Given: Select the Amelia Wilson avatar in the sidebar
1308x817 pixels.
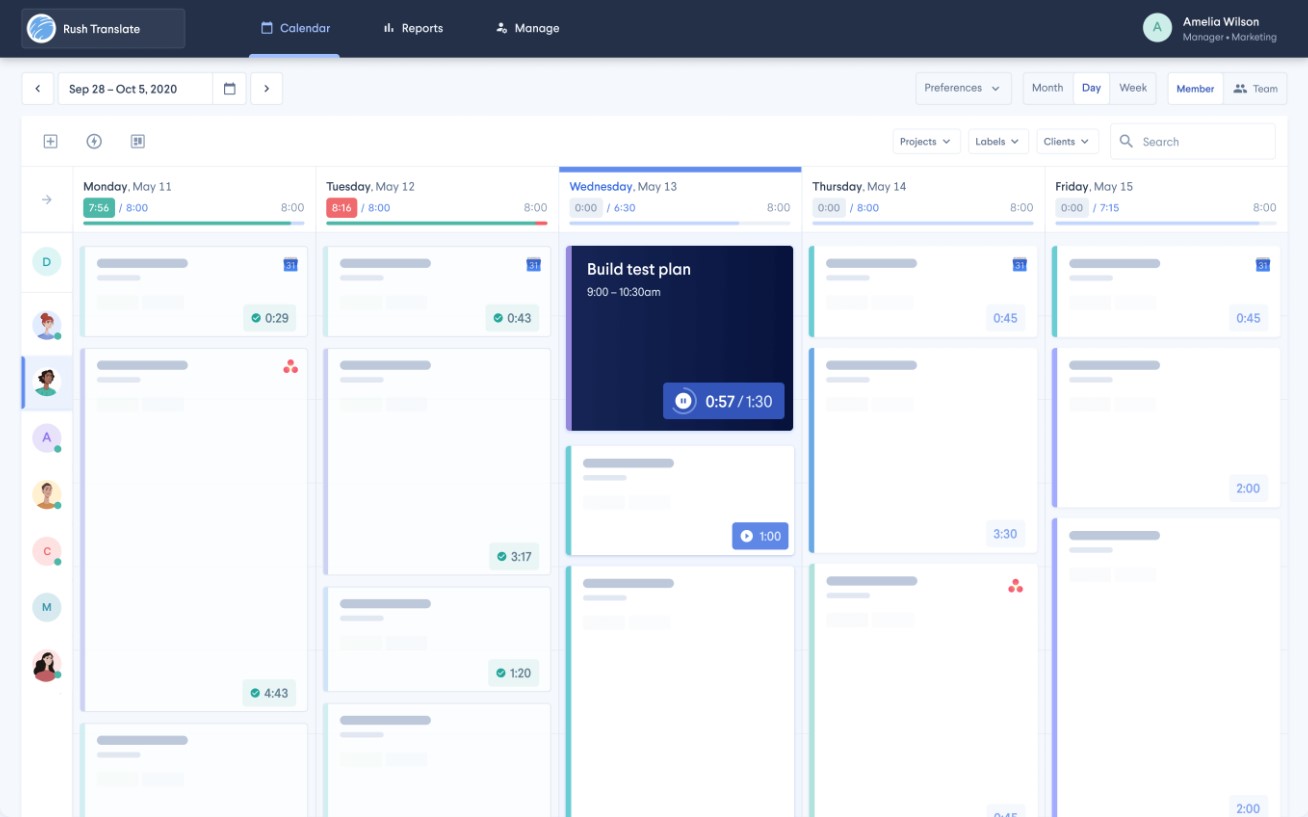Looking at the screenshot, I should 46,438.
